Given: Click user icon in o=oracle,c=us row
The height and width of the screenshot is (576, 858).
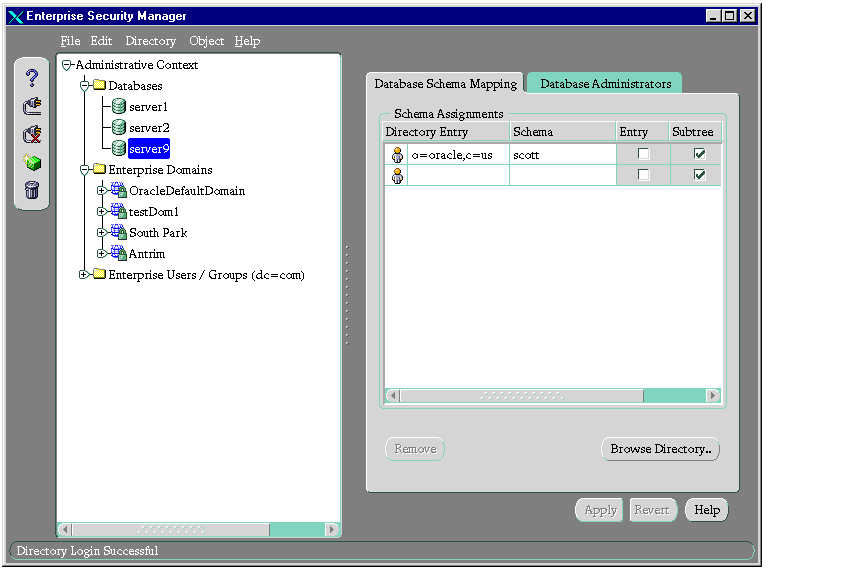Looking at the screenshot, I should [397, 155].
